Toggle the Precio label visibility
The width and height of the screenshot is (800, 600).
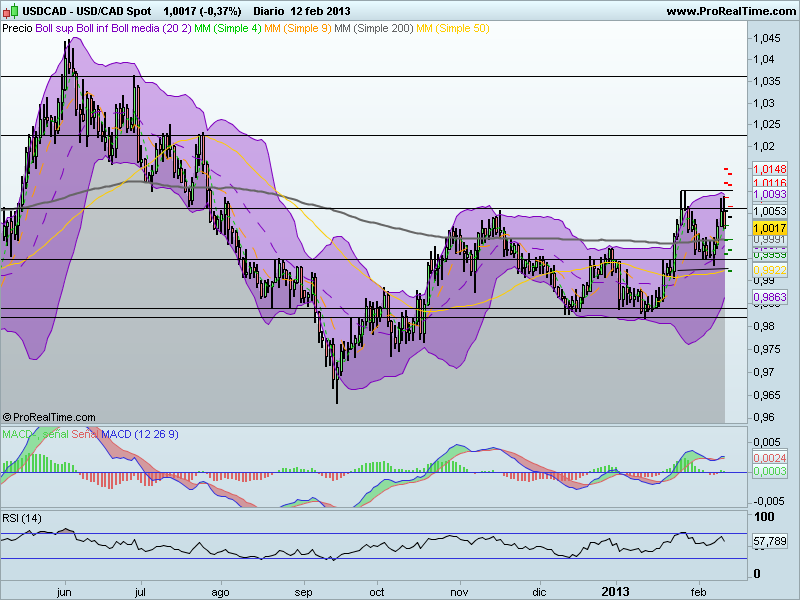point(17,28)
